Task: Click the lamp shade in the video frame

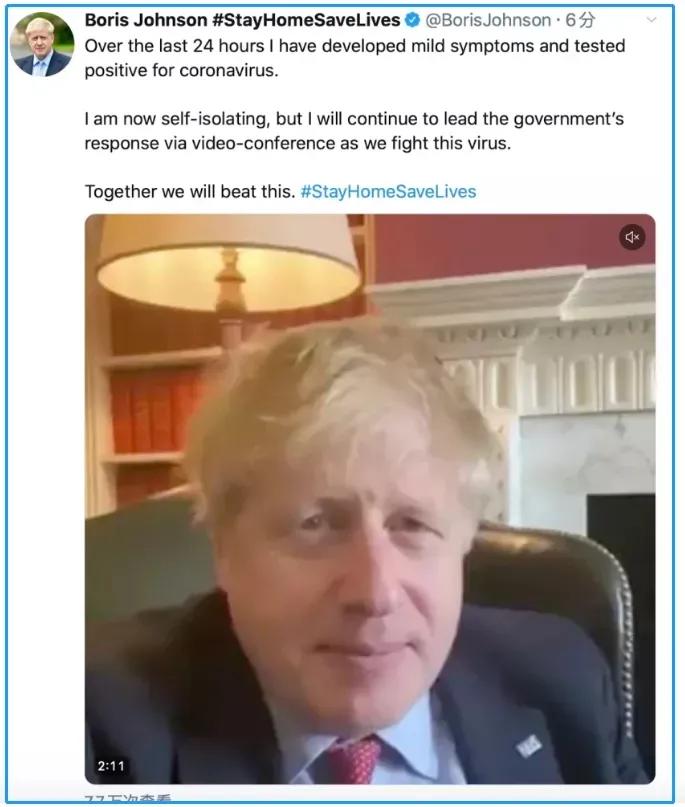Action: 228,263
